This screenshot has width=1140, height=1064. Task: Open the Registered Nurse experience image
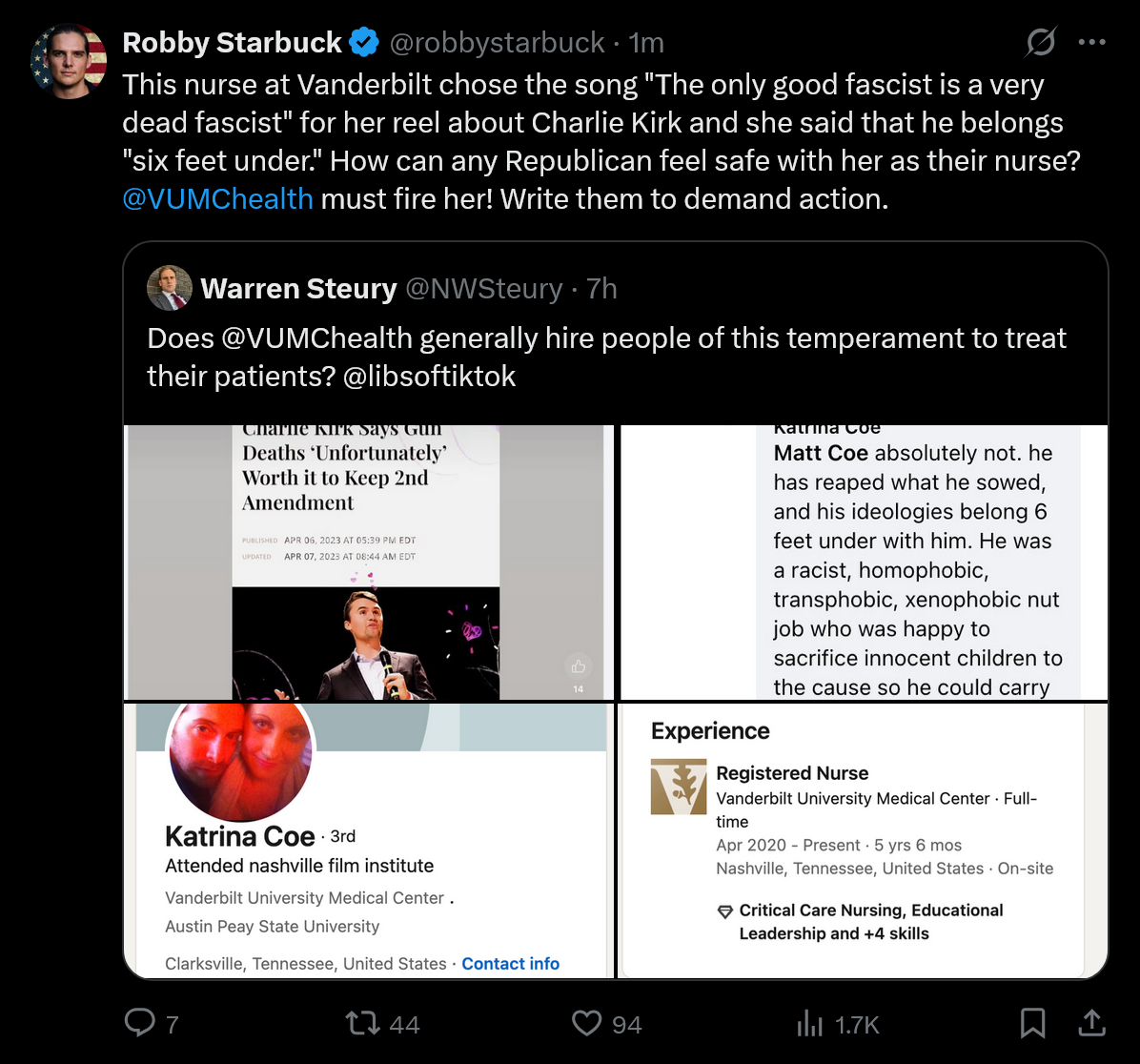point(864,841)
